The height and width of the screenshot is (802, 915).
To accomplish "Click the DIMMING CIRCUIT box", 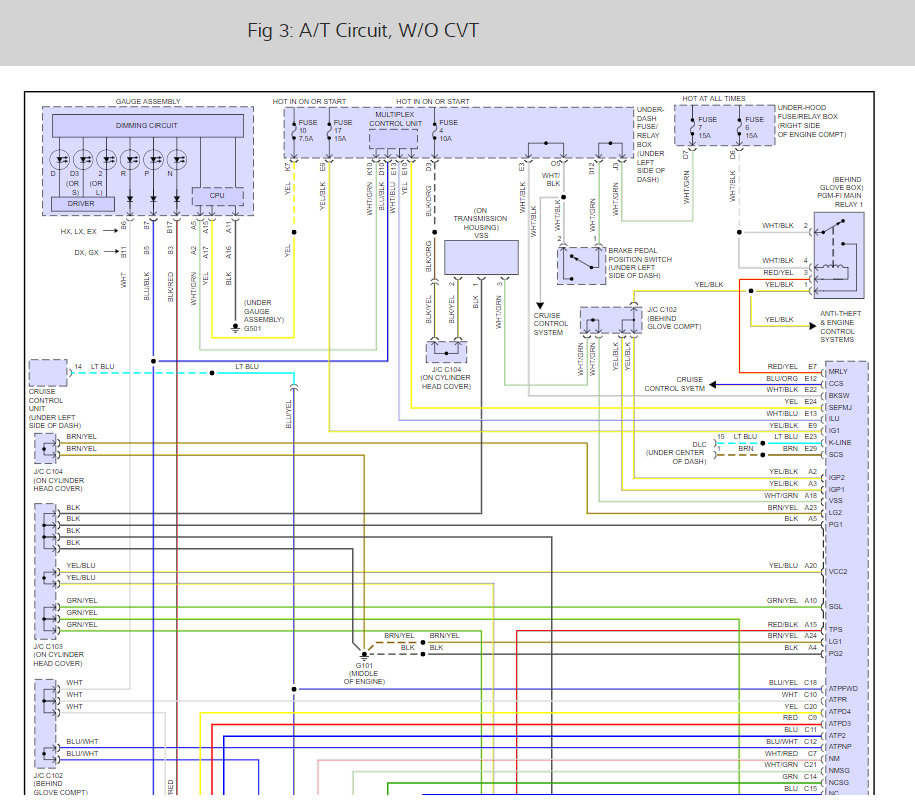I will (148, 125).
